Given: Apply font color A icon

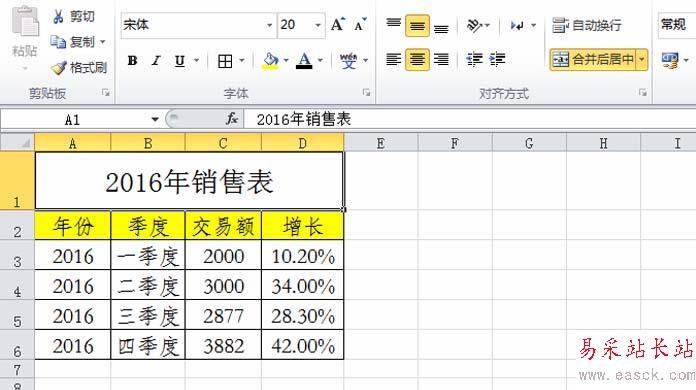Looking at the screenshot, I should 304,61.
